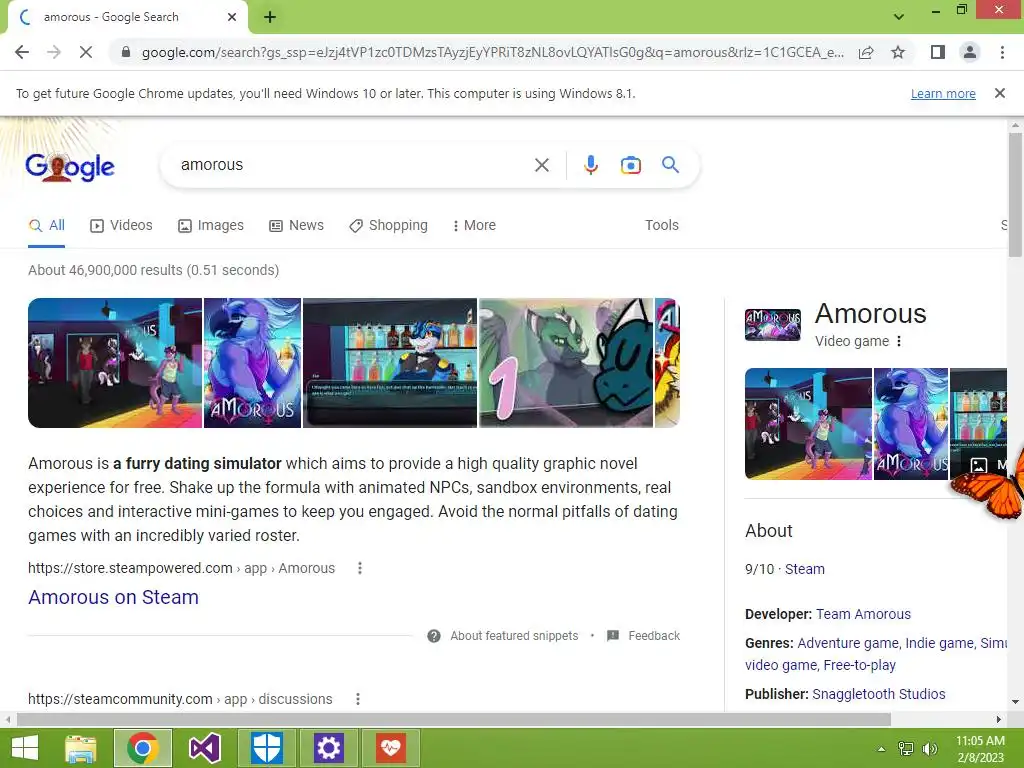Open the Chrome three-dot menu

click(x=1002, y=52)
